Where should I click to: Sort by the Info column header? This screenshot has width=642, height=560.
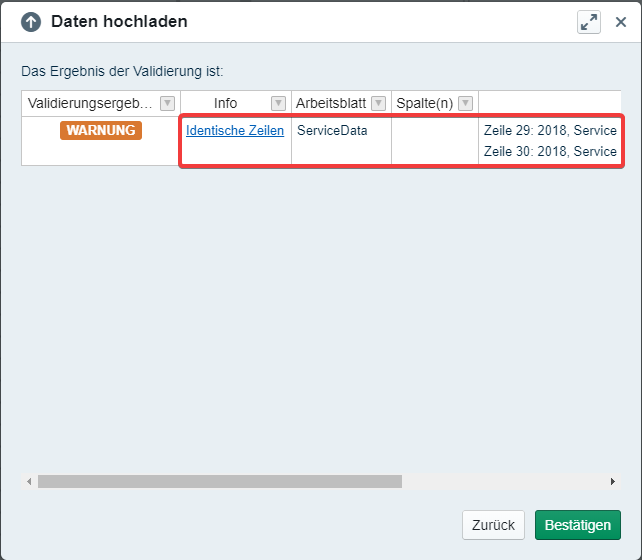pos(225,103)
